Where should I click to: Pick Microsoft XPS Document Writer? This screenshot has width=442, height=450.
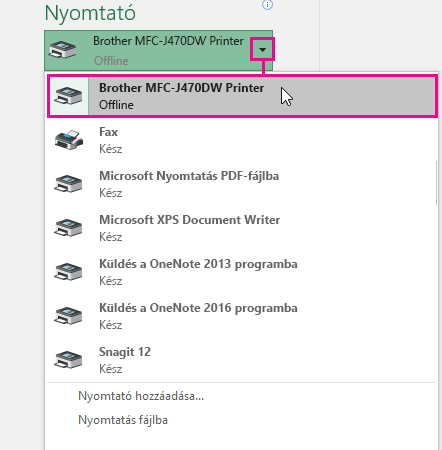click(241, 228)
